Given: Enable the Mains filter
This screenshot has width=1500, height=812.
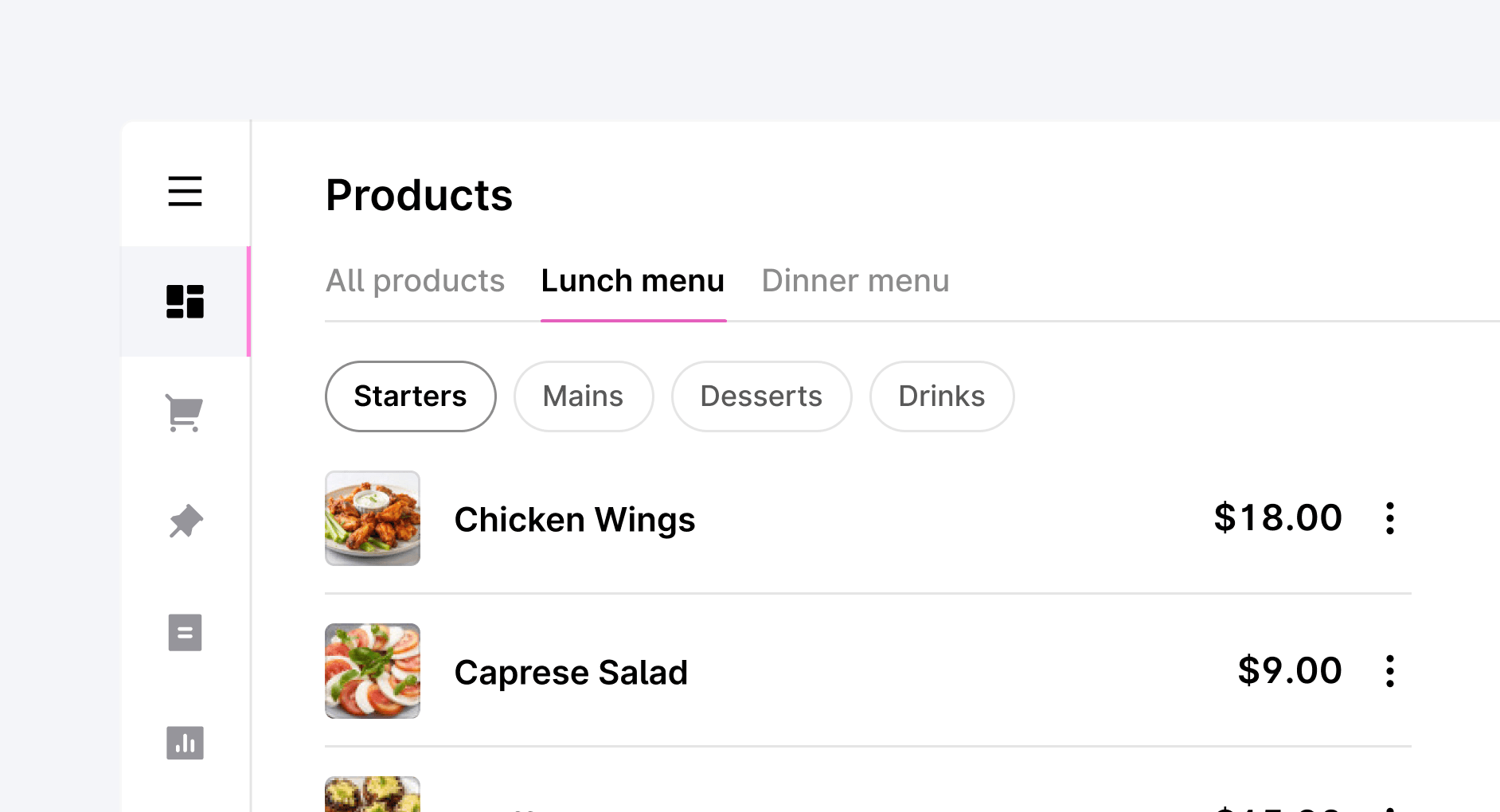Looking at the screenshot, I should click(584, 396).
